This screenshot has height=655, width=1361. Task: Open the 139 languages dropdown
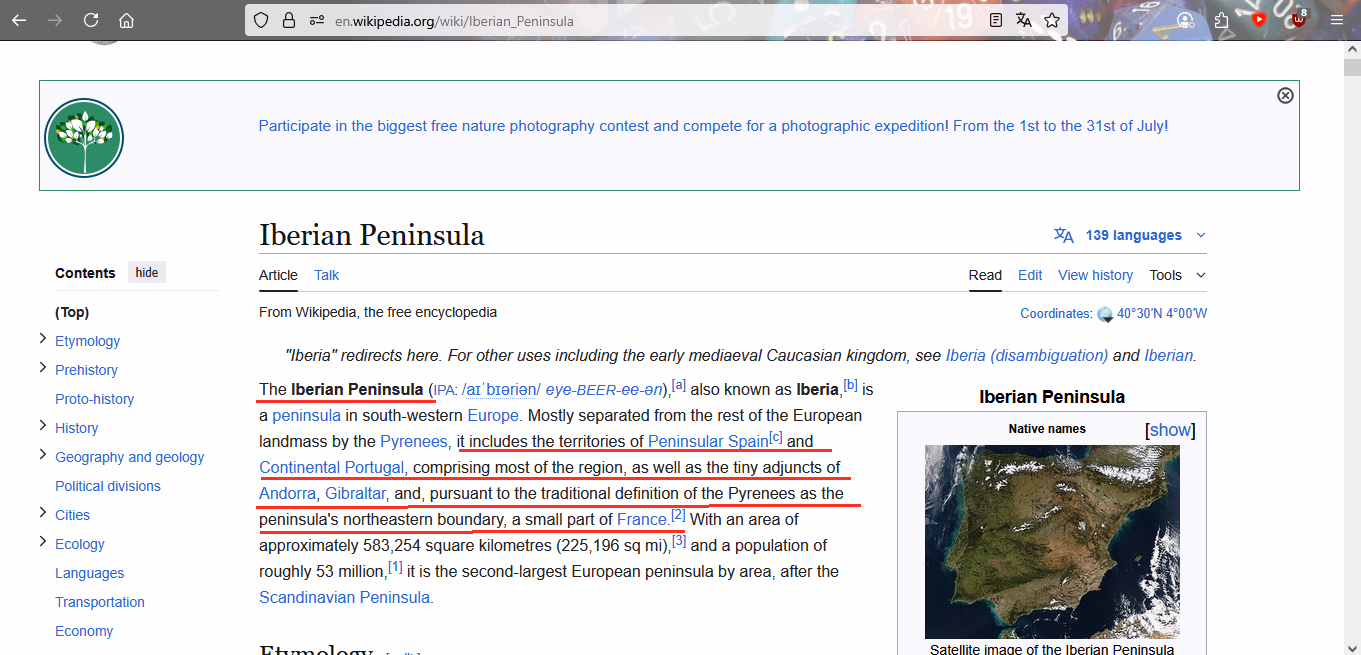1131,235
